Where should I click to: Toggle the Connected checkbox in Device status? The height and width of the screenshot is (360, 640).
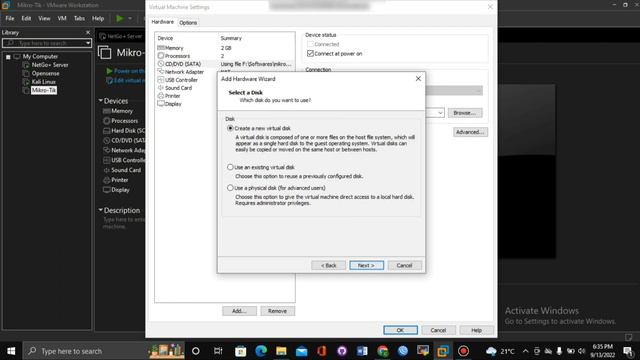[x=310, y=44]
